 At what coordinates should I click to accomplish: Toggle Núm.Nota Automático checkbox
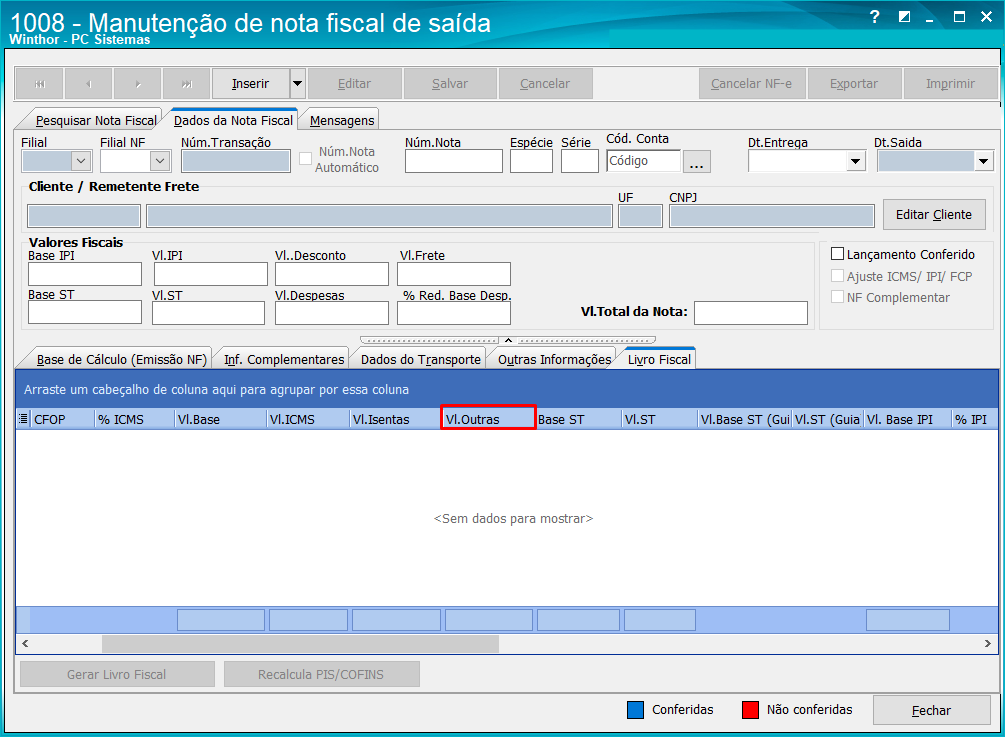pyautogui.click(x=306, y=158)
